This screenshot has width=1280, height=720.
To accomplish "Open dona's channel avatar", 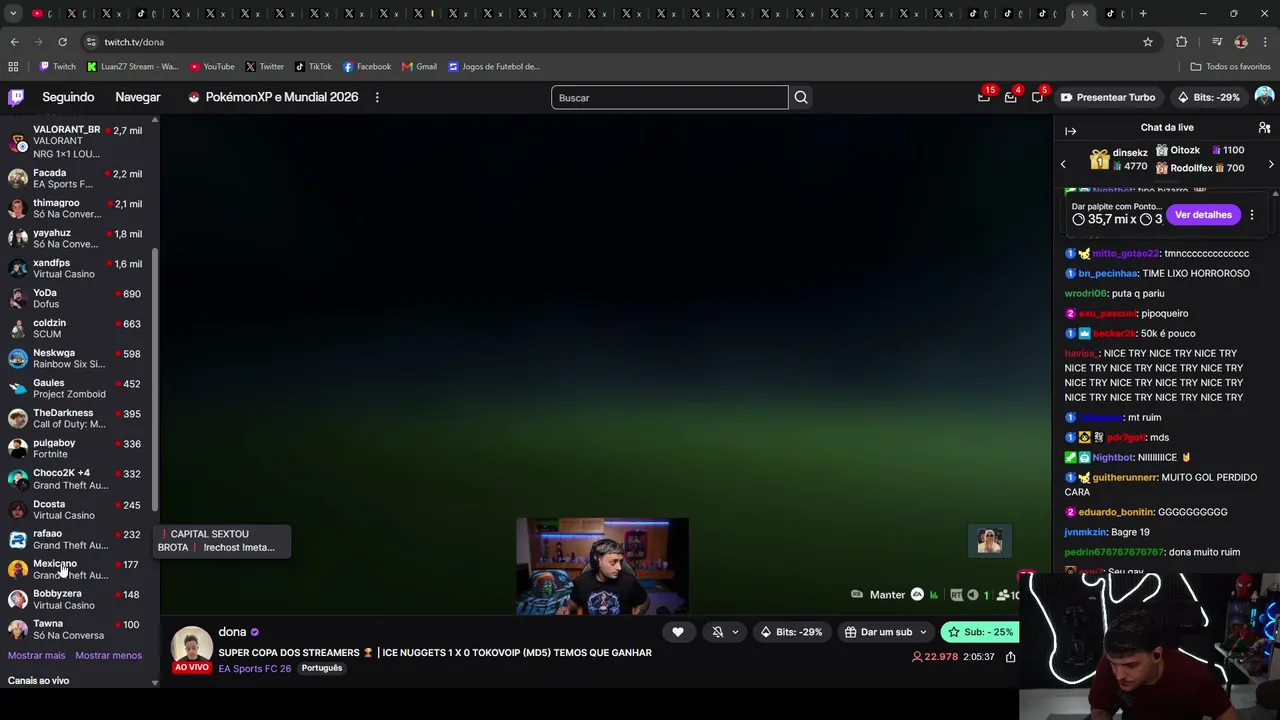I will tap(192, 647).
